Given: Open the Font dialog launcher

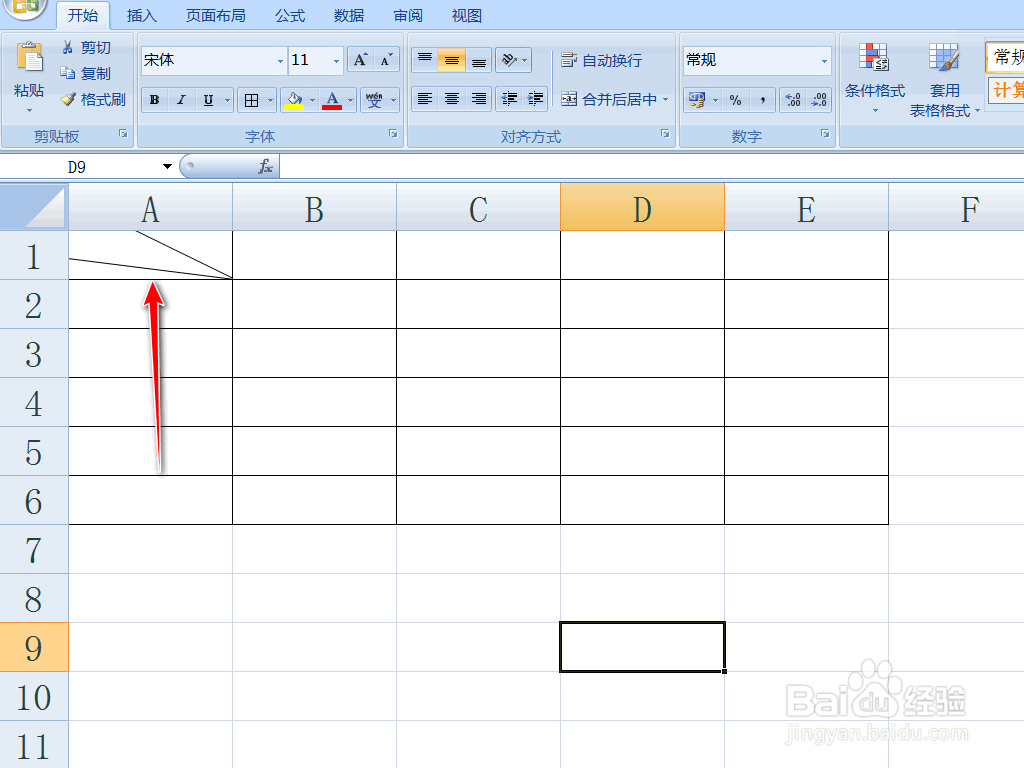Looking at the screenshot, I should [x=393, y=133].
